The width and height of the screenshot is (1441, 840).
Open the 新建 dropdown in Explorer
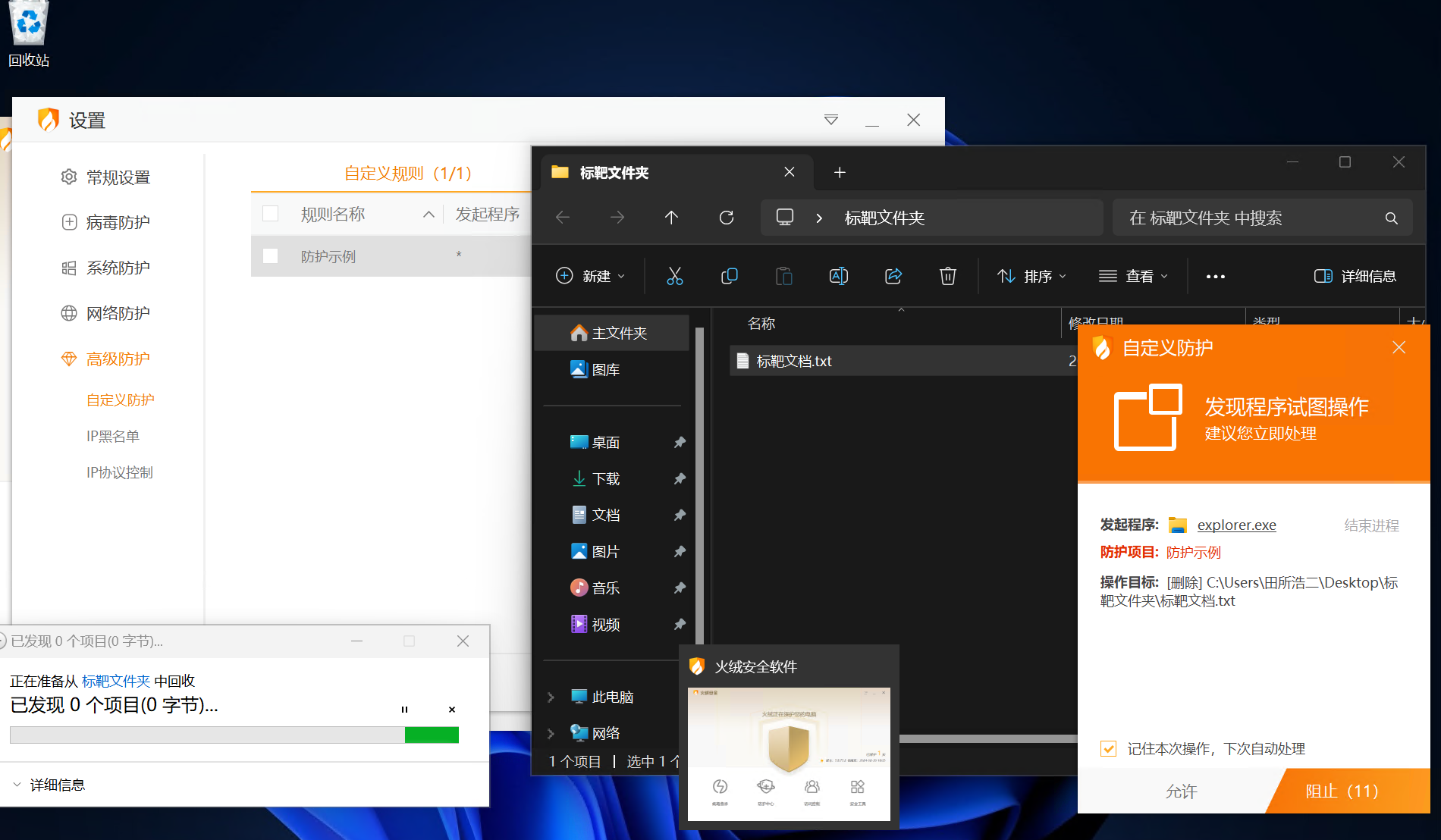pos(591,276)
